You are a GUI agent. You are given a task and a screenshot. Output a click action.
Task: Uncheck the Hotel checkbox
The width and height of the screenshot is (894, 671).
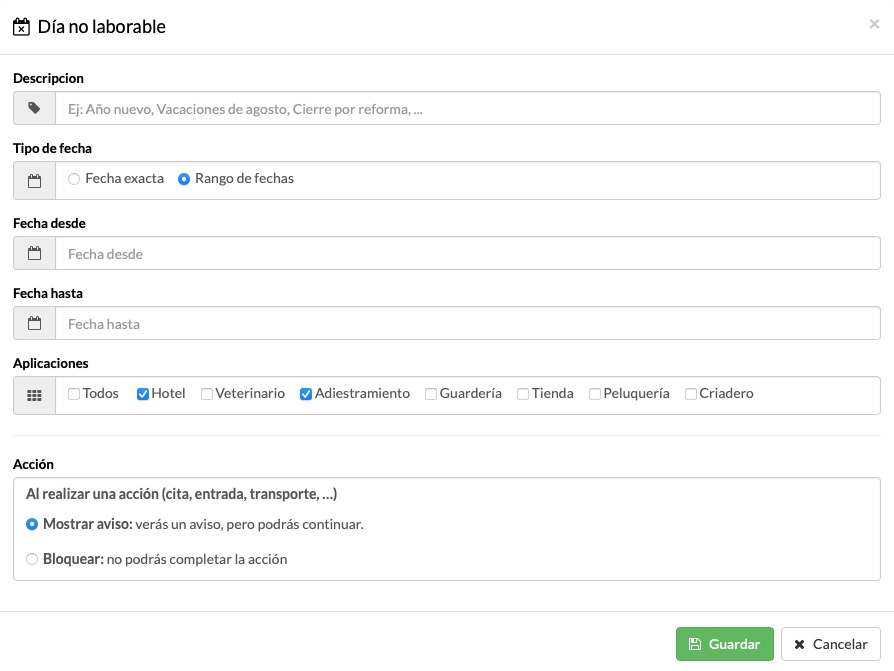pyautogui.click(x=143, y=394)
